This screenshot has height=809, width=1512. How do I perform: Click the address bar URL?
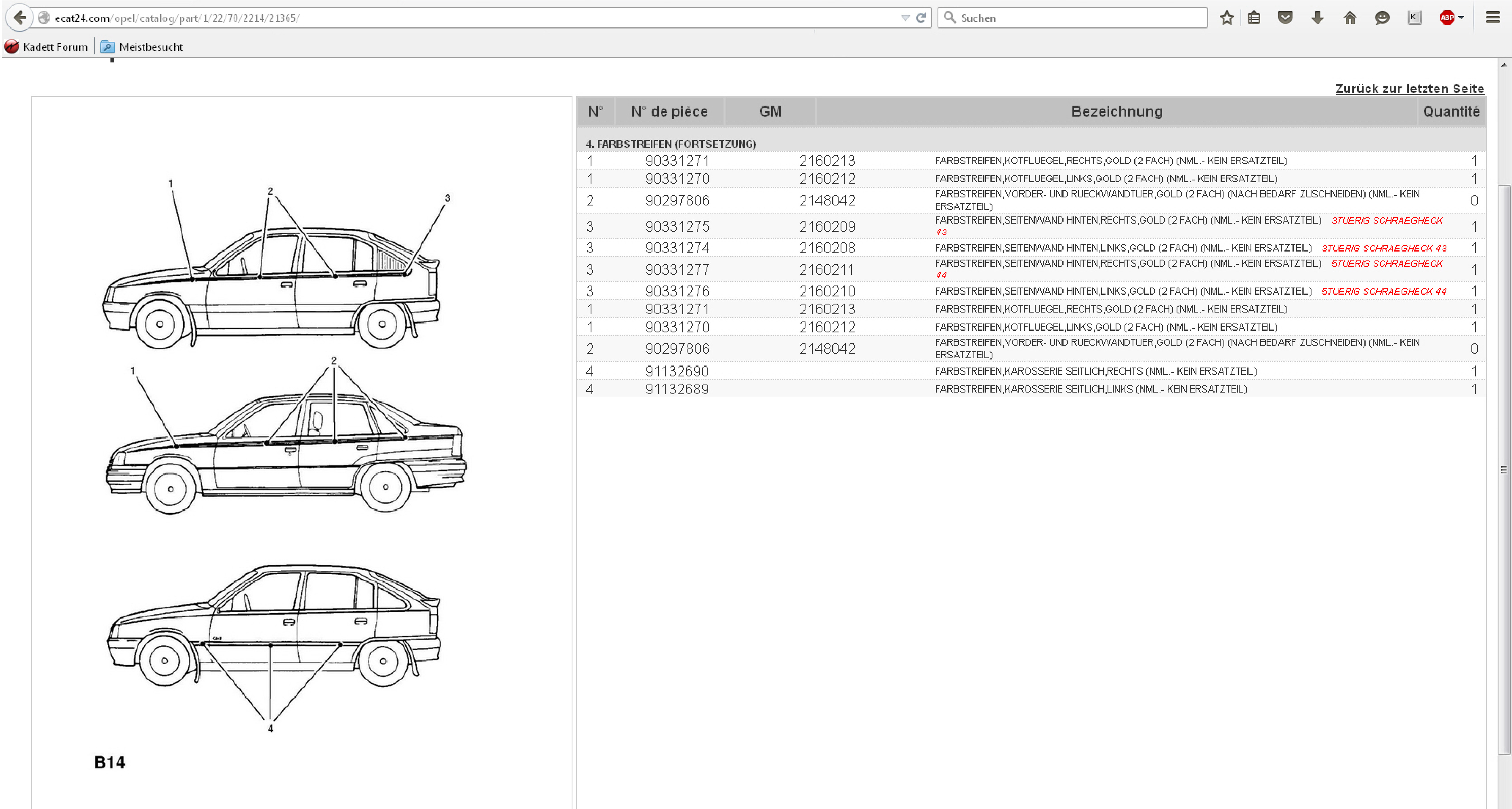click(176, 18)
